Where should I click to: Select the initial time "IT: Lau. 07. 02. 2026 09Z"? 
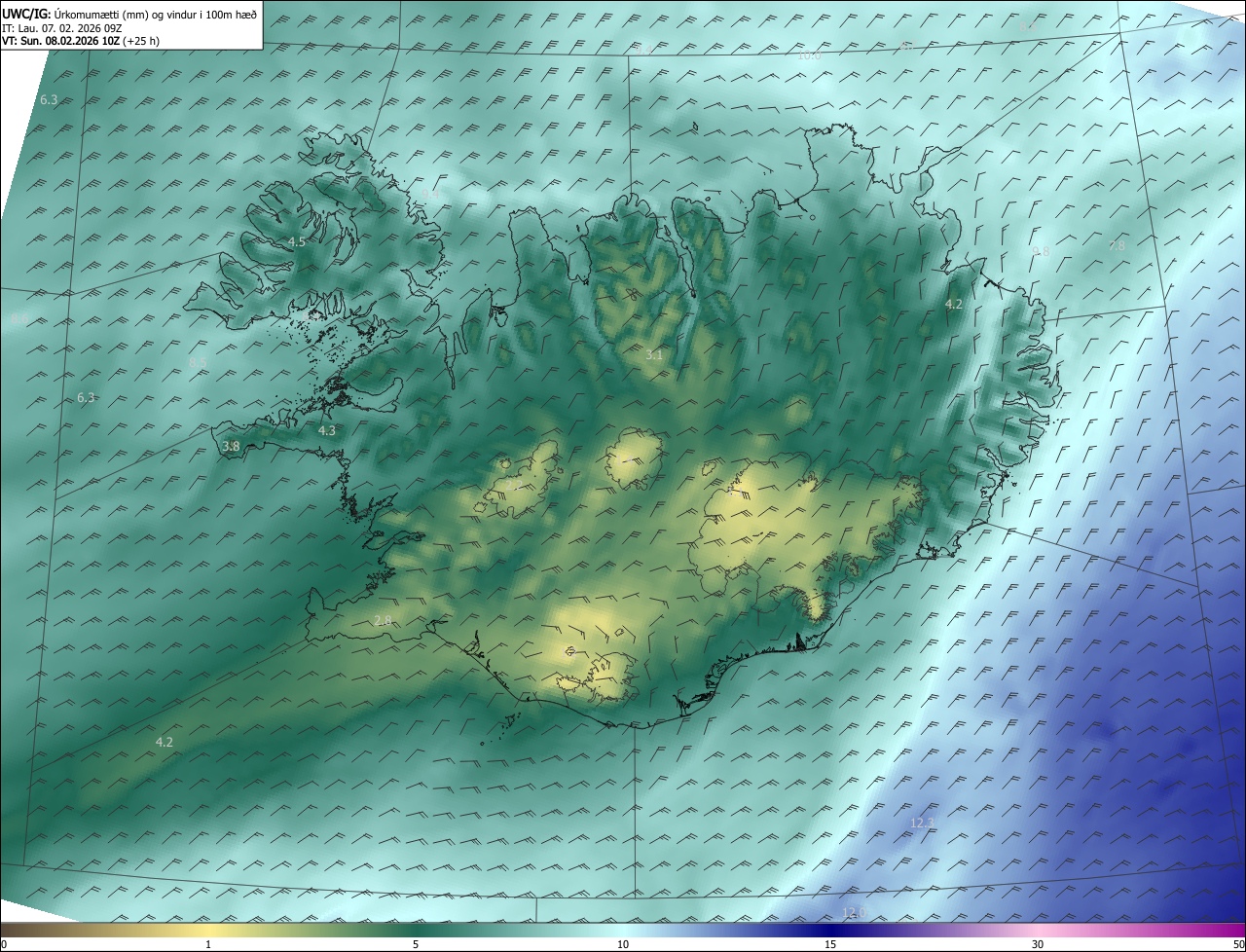click(x=62, y=28)
